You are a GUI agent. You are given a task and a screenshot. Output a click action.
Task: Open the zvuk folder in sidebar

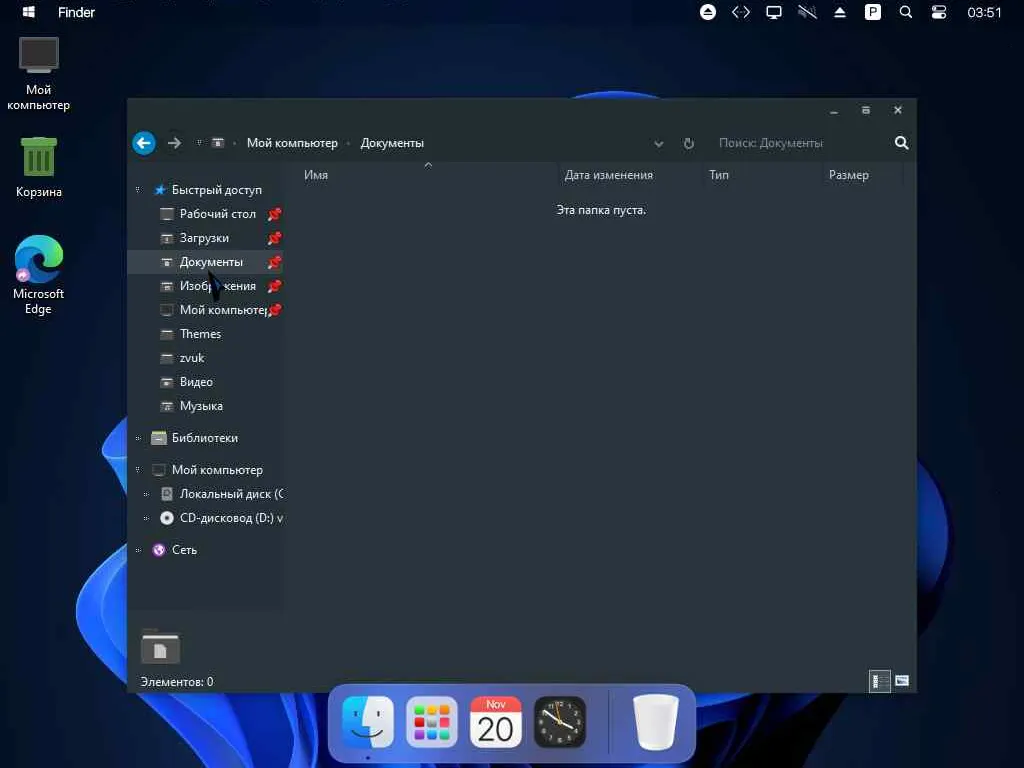click(191, 358)
